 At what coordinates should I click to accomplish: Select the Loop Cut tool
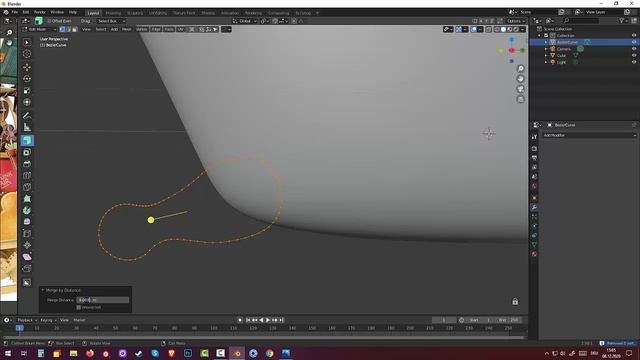click(27, 176)
